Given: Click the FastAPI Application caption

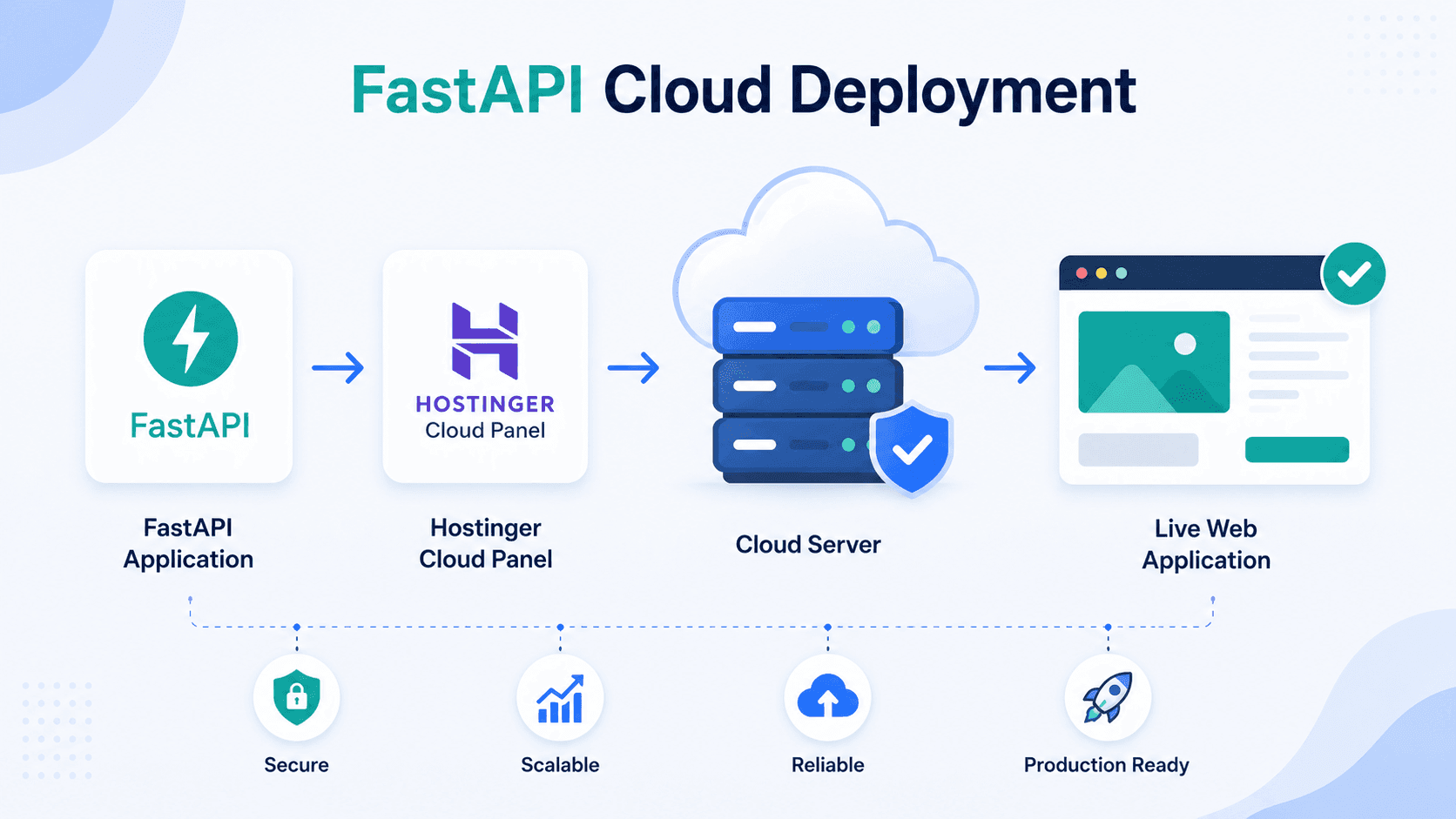Looking at the screenshot, I should click(x=188, y=543).
